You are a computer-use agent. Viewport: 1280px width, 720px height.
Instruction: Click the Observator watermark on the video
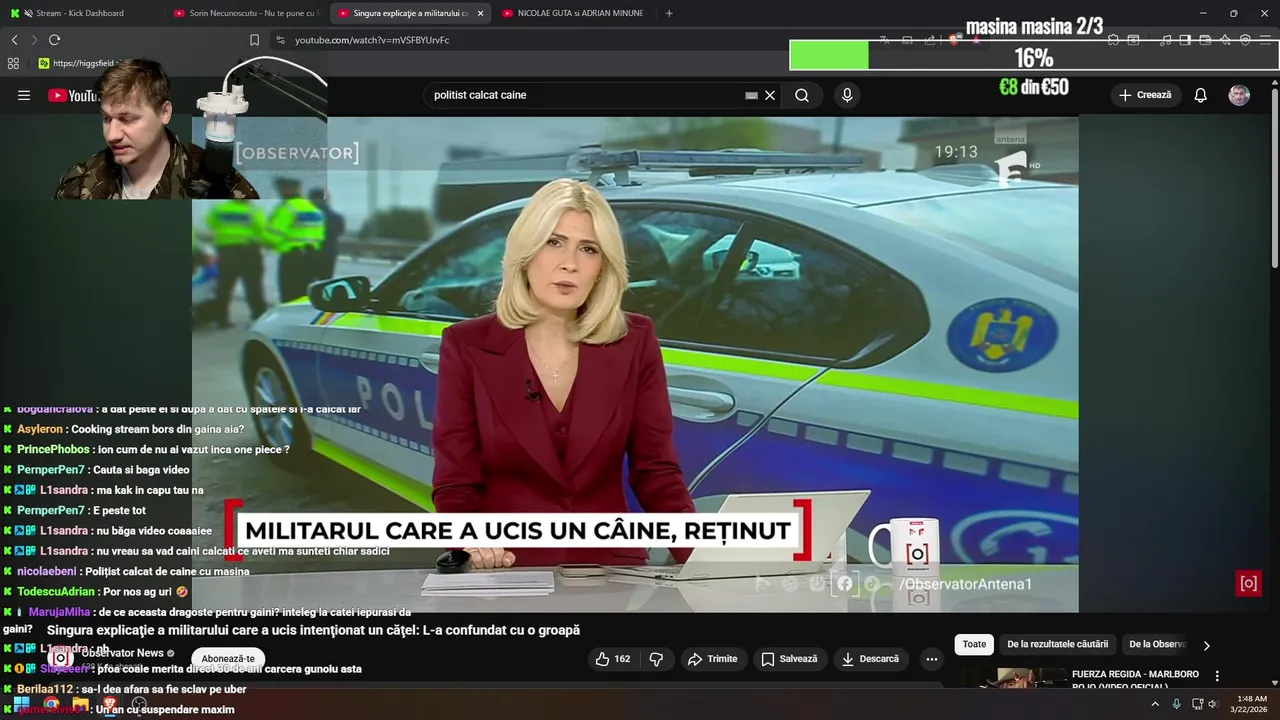pos(1248,583)
